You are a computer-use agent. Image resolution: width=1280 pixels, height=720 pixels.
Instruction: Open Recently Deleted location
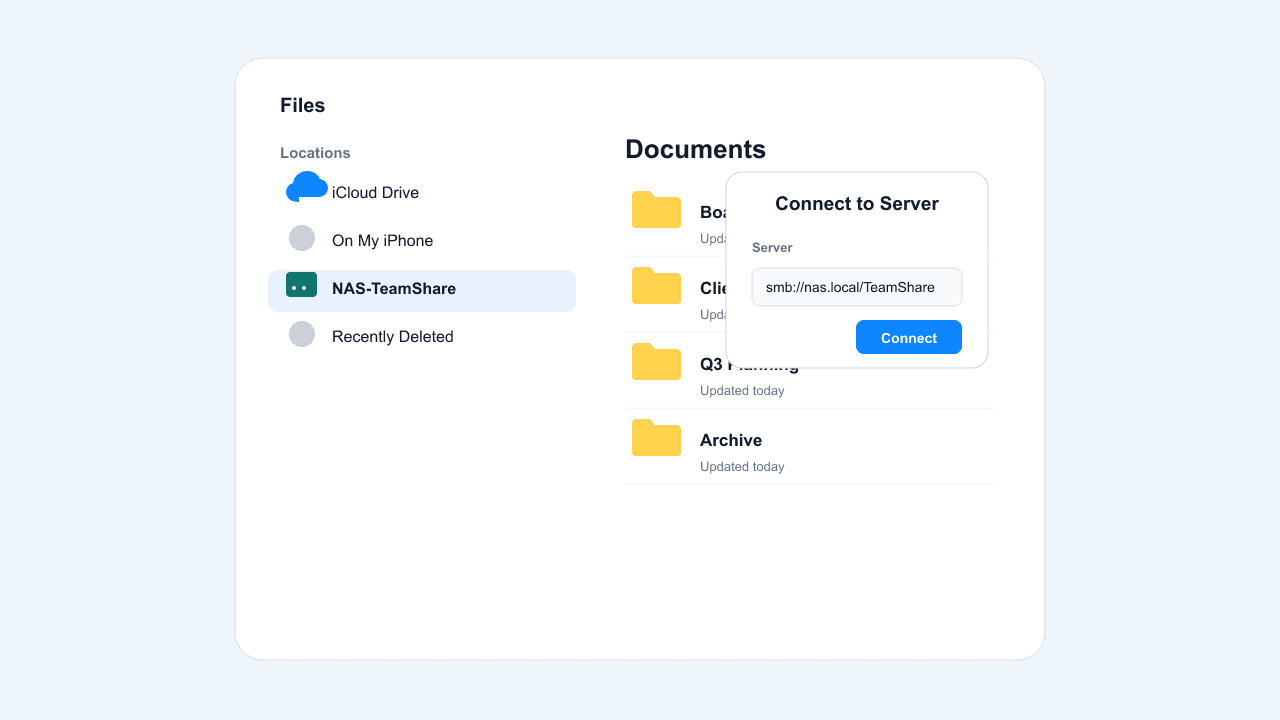tap(422, 337)
